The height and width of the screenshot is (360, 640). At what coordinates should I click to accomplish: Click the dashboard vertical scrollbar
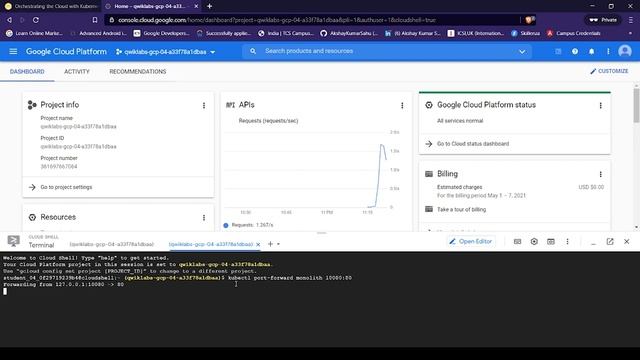tap(636, 105)
